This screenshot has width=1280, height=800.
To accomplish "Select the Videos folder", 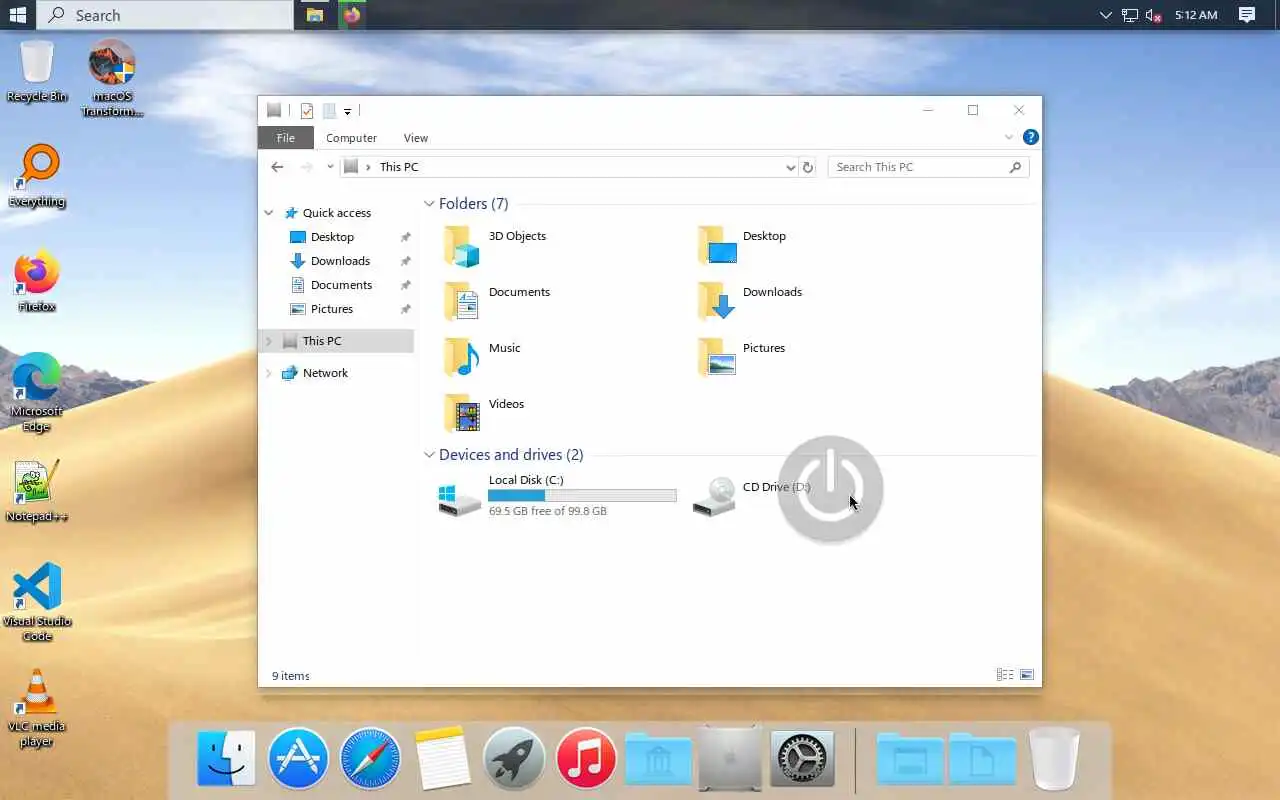I will pos(484,413).
